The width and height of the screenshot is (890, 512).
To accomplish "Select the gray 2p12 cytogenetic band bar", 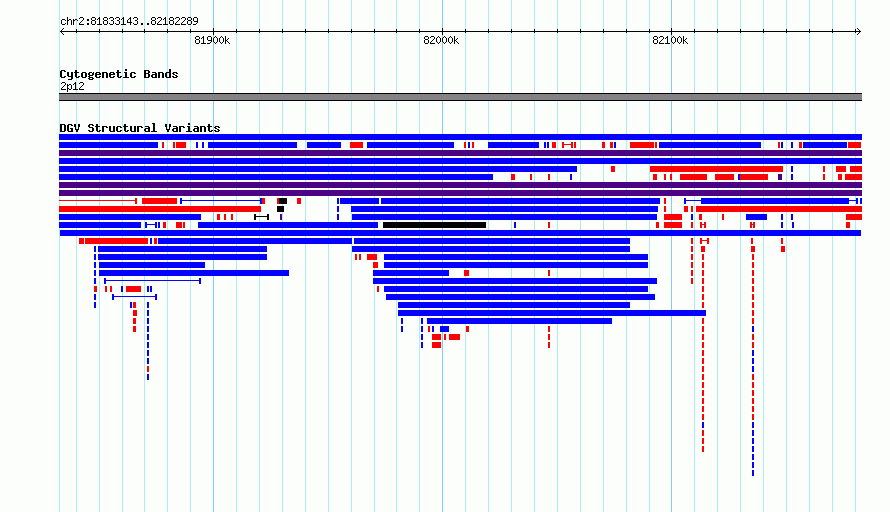I will (460, 97).
